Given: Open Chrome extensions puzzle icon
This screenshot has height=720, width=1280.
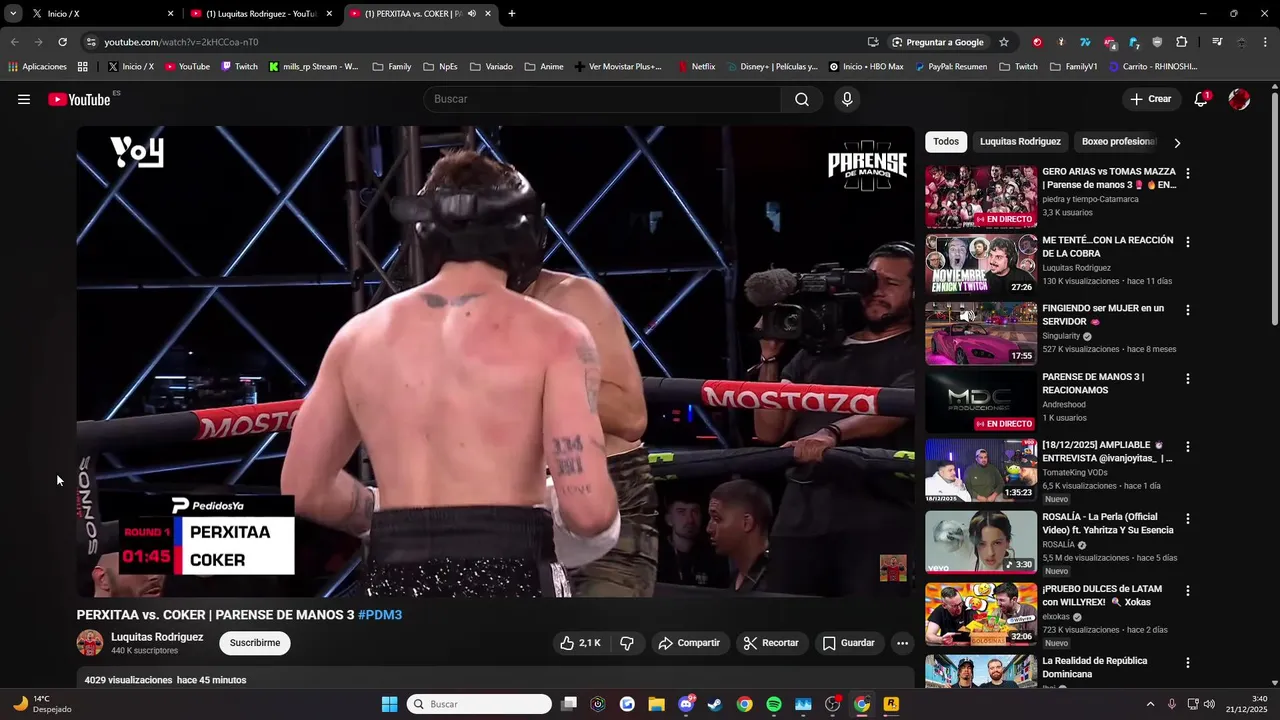Looking at the screenshot, I should (x=1182, y=42).
